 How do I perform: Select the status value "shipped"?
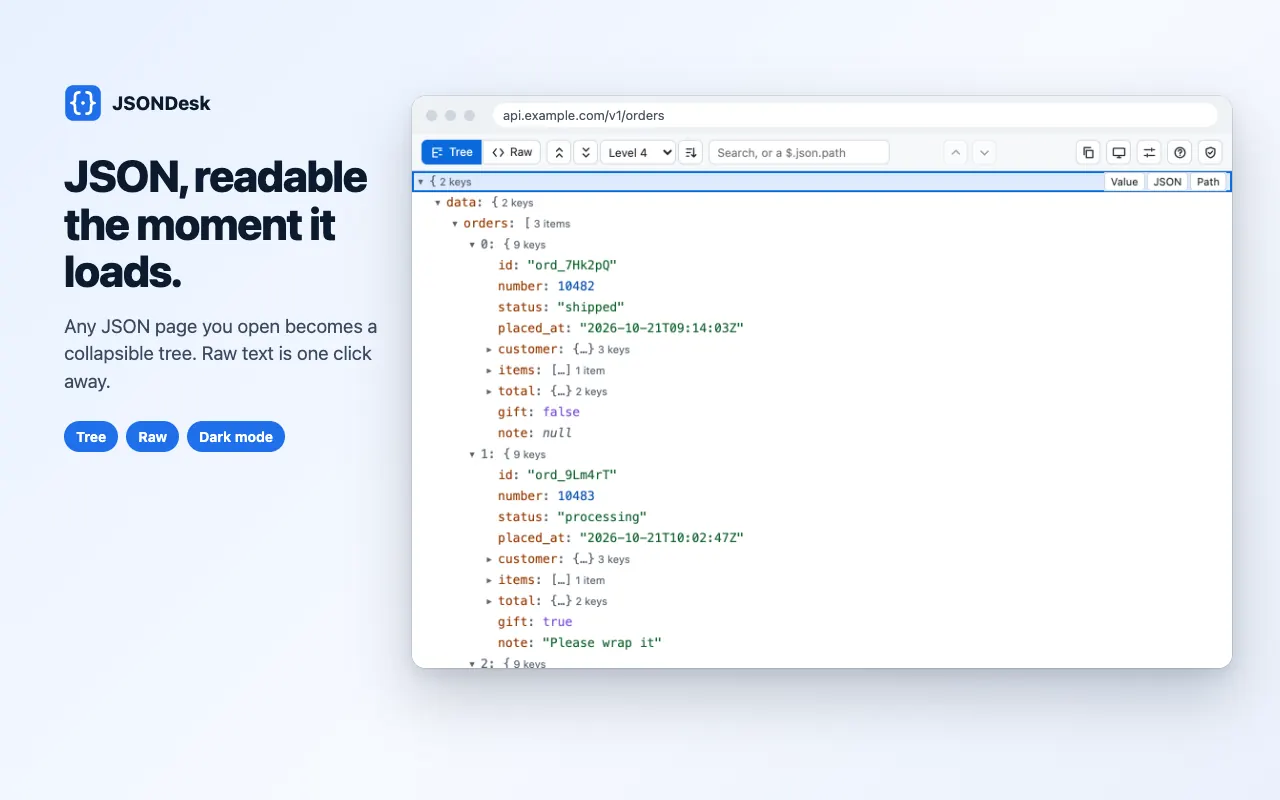coord(591,307)
